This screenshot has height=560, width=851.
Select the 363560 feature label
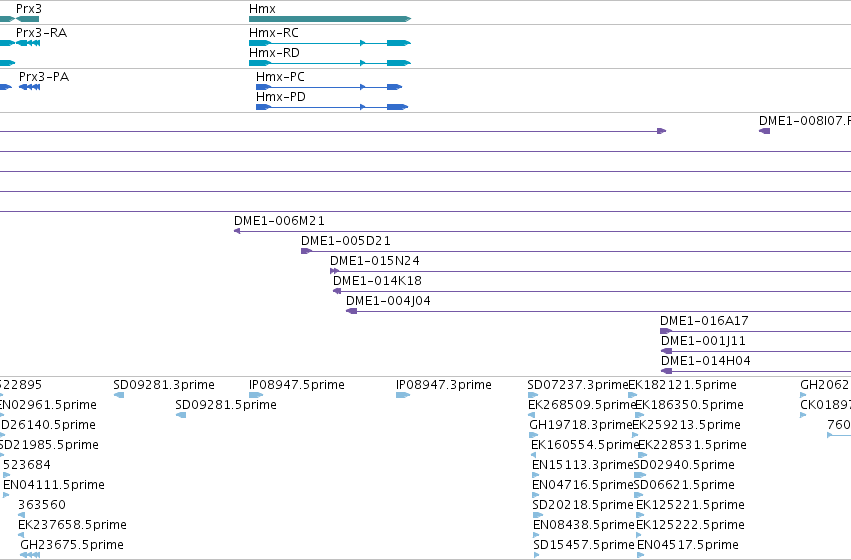tap(42, 506)
